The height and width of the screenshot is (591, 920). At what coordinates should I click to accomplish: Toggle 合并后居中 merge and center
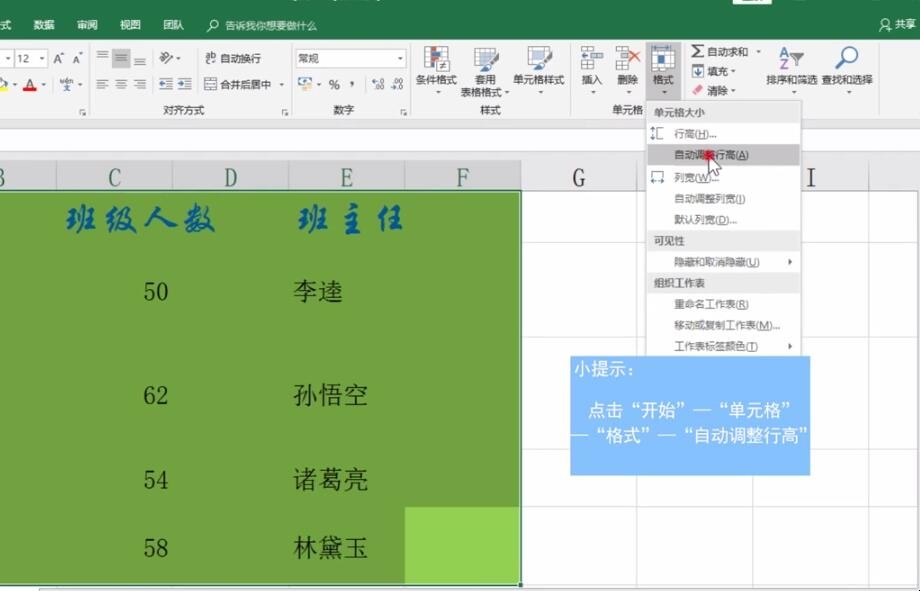tap(238, 85)
